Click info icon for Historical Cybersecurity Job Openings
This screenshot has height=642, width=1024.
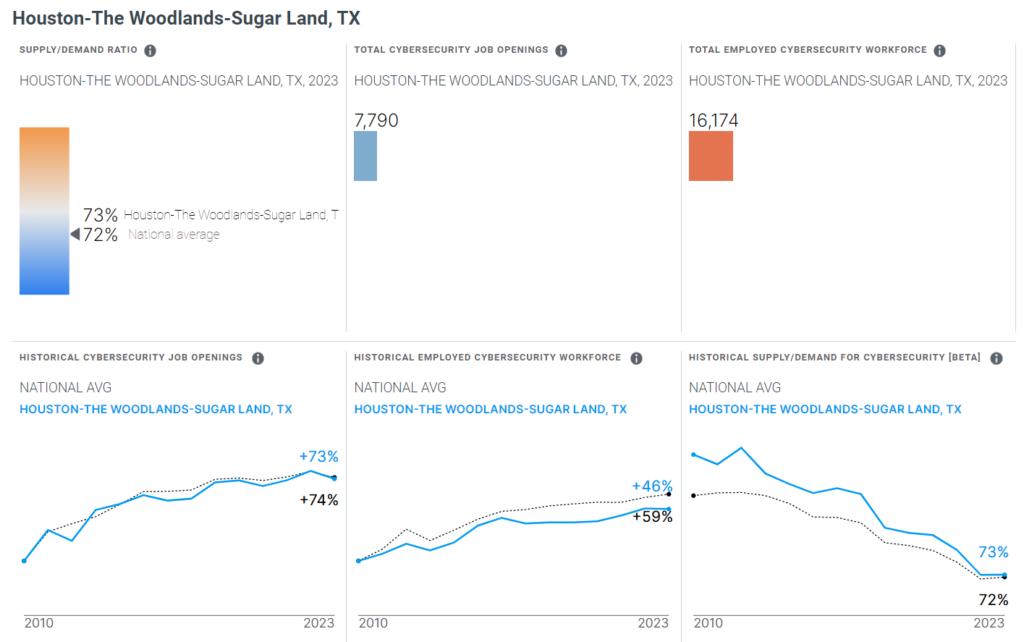[258, 358]
